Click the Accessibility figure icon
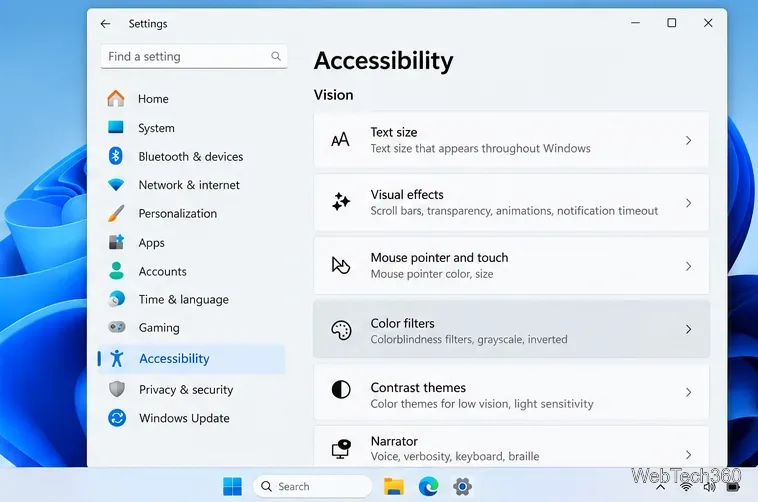Screen dimensions: 758x502 pyautogui.click(x=117, y=358)
